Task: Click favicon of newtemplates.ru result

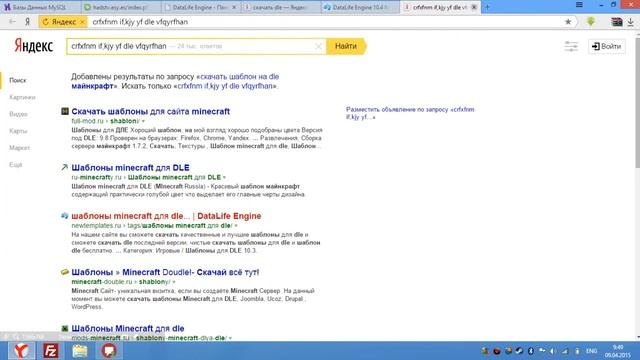Action: [64, 216]
